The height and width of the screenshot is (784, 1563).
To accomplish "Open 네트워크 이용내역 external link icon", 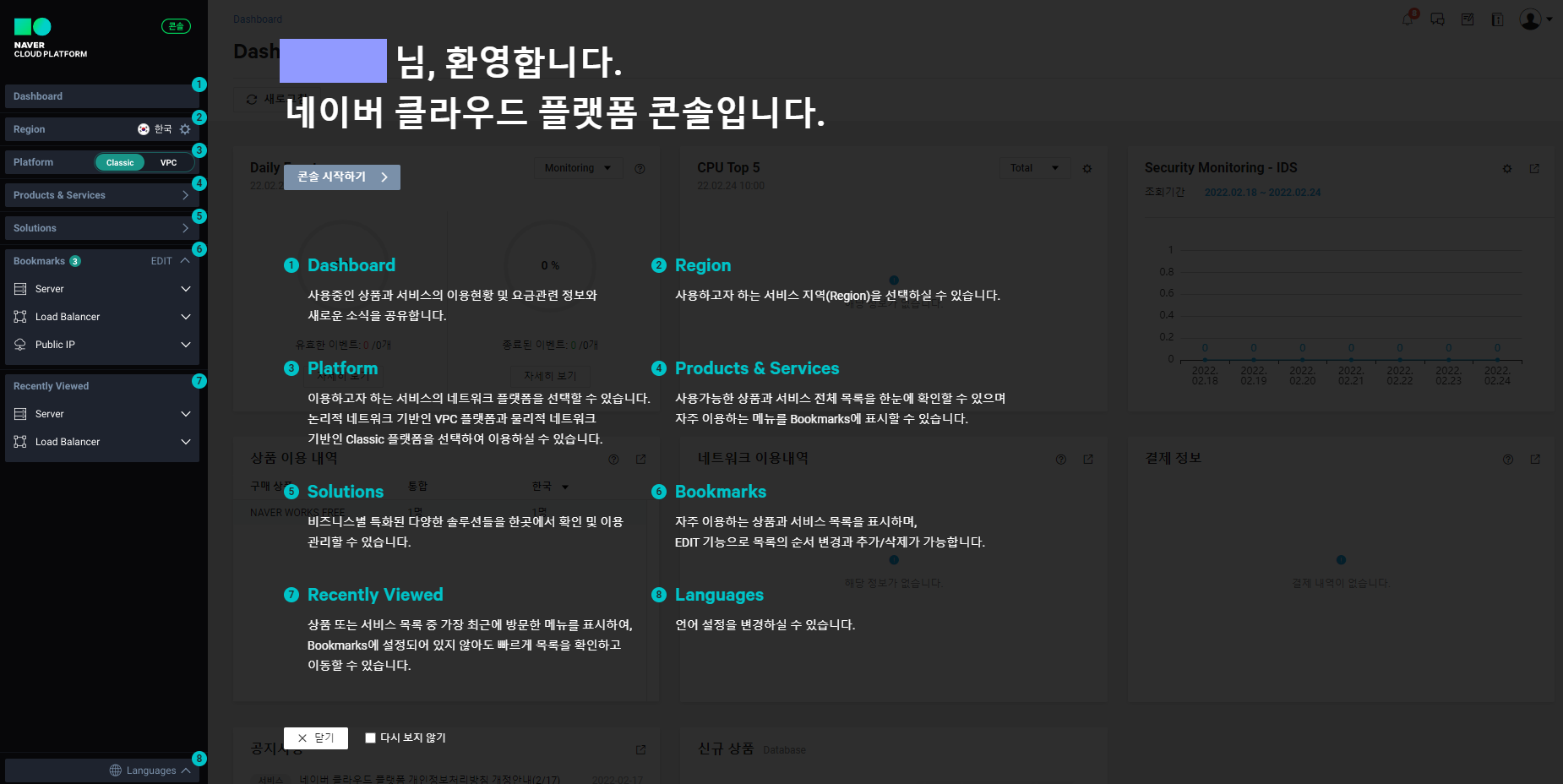I will 1088,460.
